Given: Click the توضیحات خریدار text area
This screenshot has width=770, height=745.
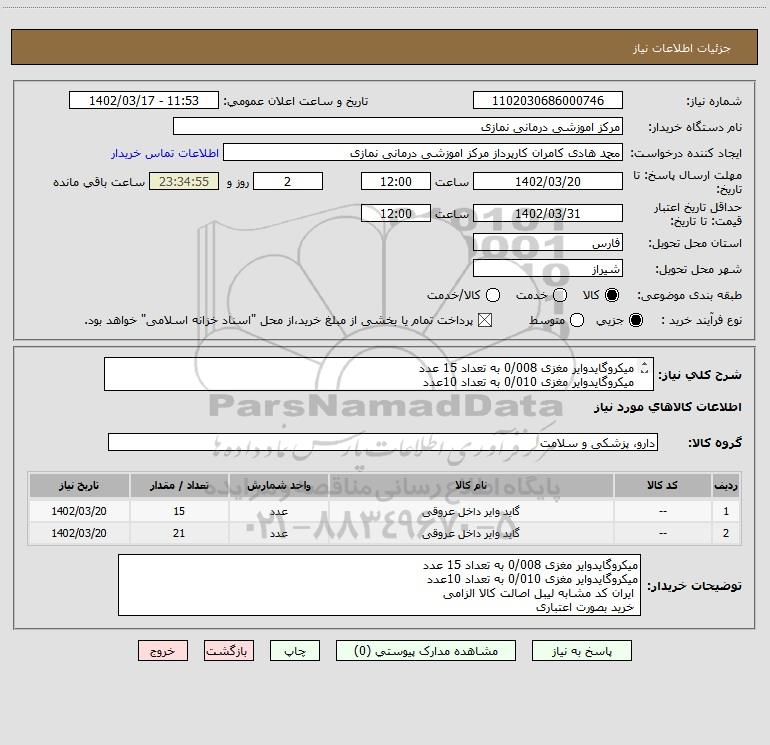Looking at the screenshot, I should coord(379,585).
